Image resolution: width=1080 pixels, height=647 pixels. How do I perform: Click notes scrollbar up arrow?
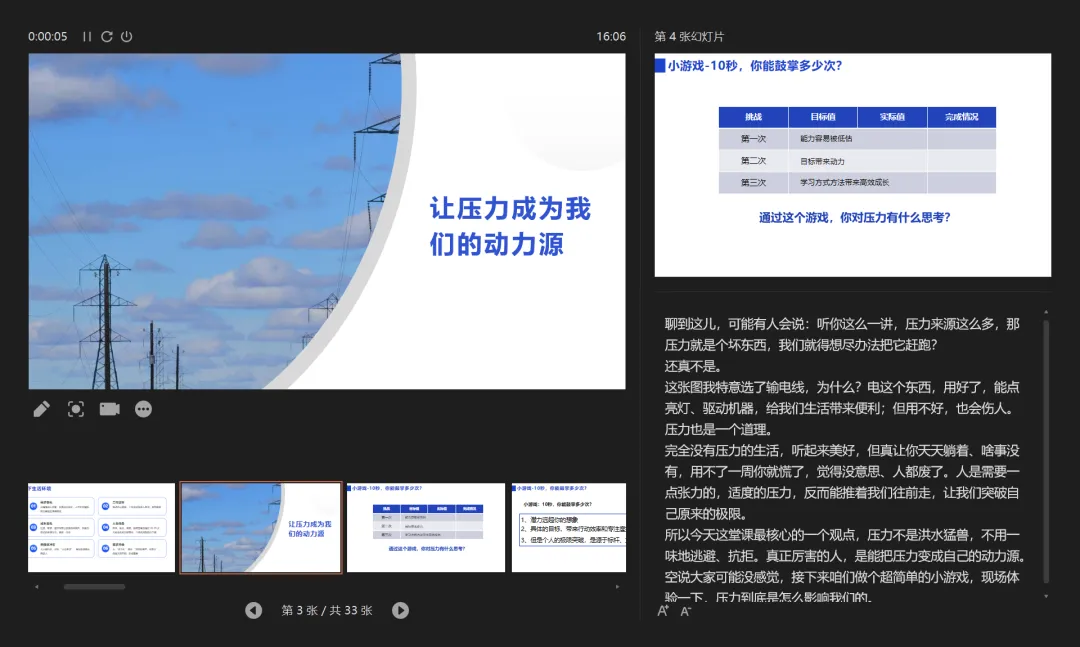[1046, 312]
